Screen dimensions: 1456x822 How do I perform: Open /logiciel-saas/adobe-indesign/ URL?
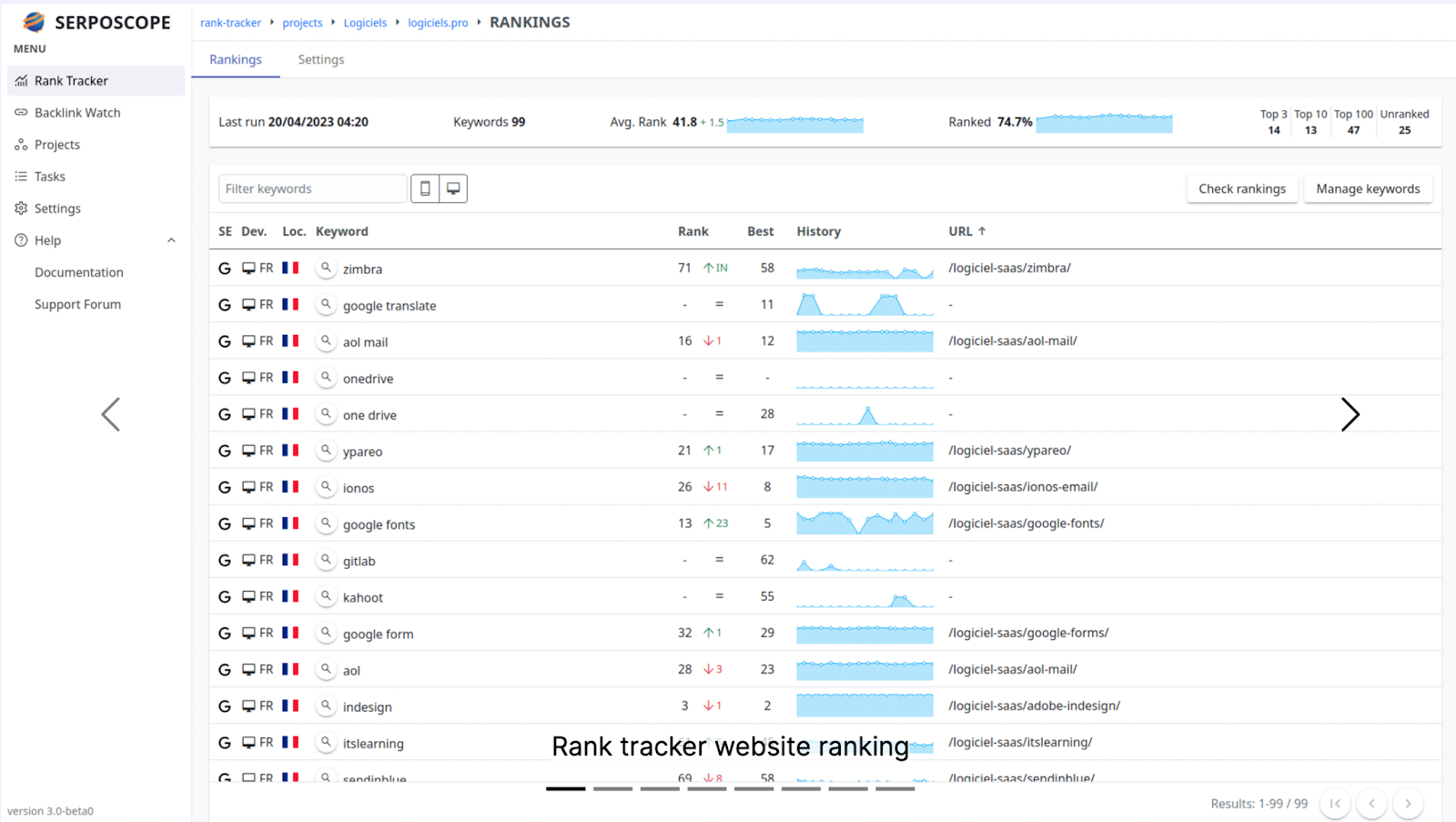click(1034, 705)
